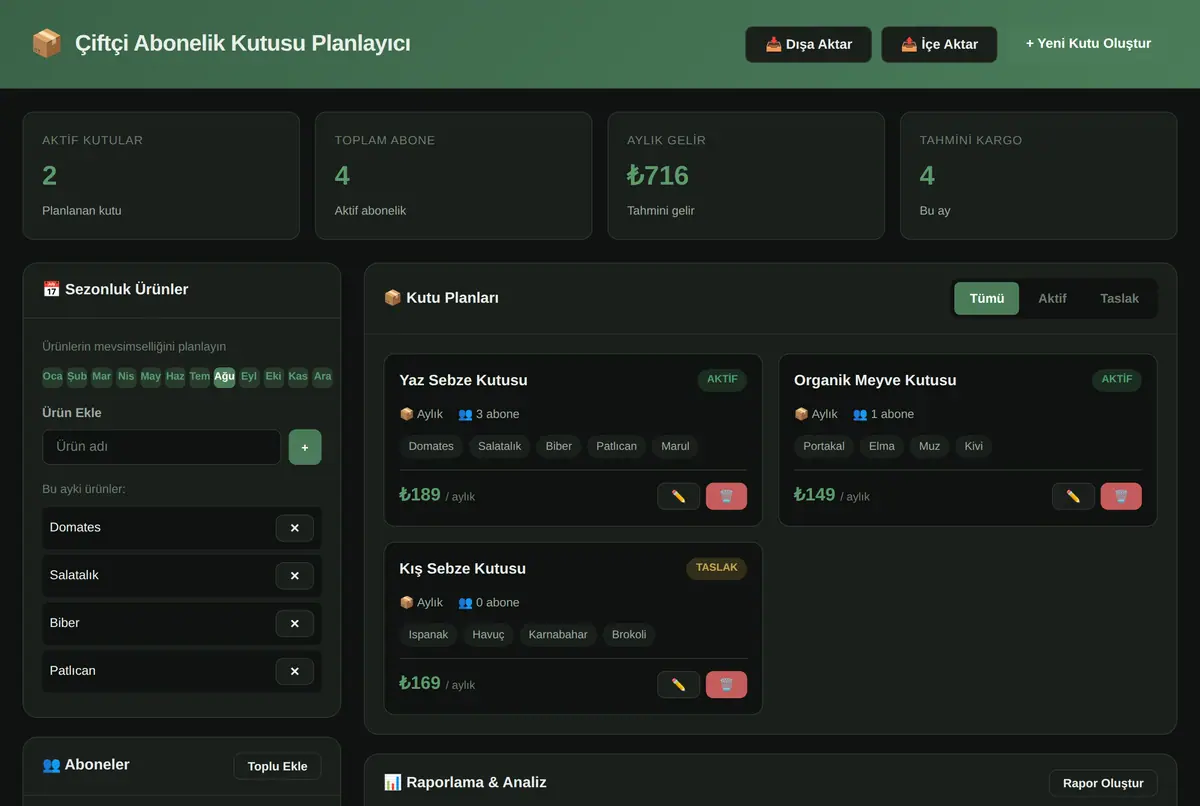
Task: Delete the Yaz Sebze Kutusu plan
Action: tap(726, 496)
